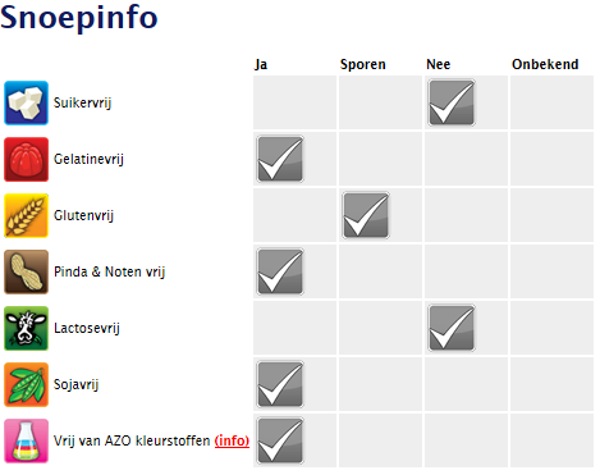Click the Pinda & Noten checkmark under Ja
The image size is (600, 475).
[280, 271]
